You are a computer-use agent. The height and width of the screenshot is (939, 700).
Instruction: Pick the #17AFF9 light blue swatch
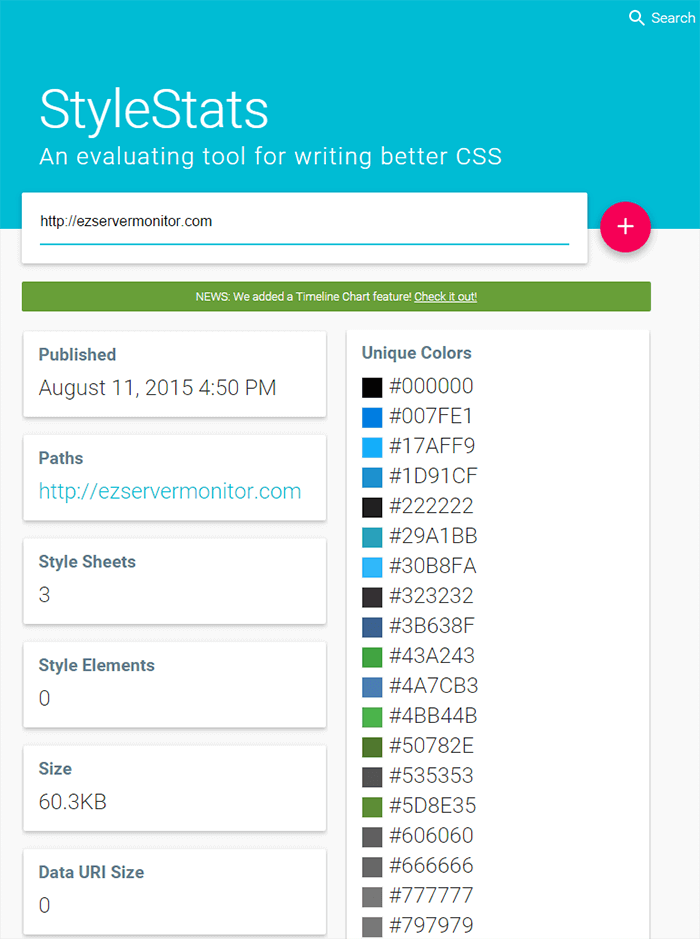tap(372, 447)
